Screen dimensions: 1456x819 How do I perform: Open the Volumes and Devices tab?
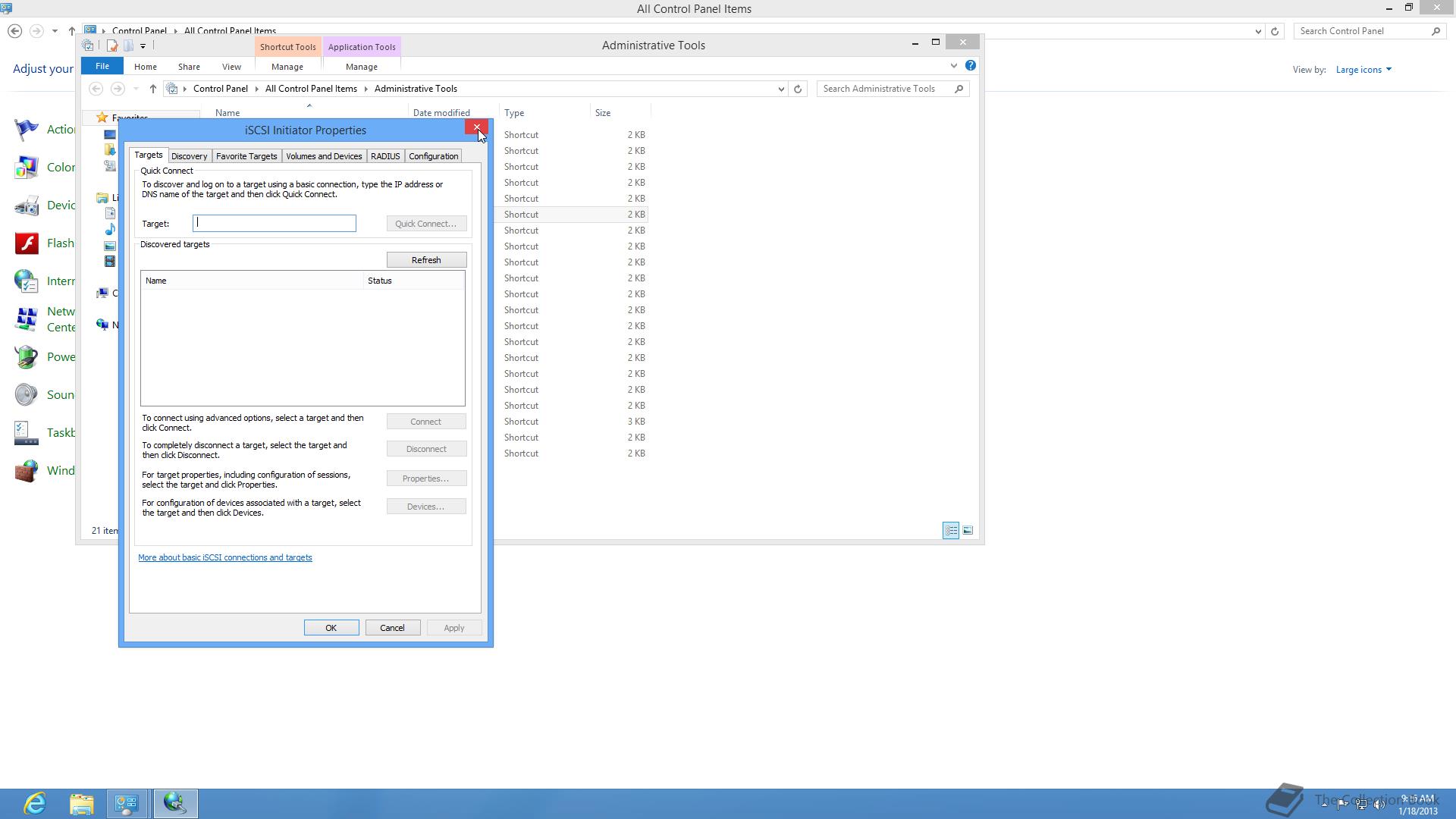pyautogui.click(x=324, y=156)
